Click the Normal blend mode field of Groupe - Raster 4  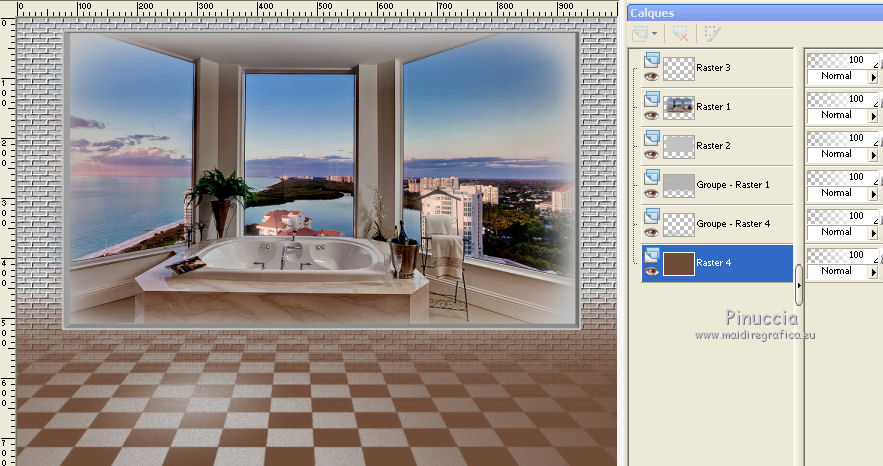pos(837,232)
